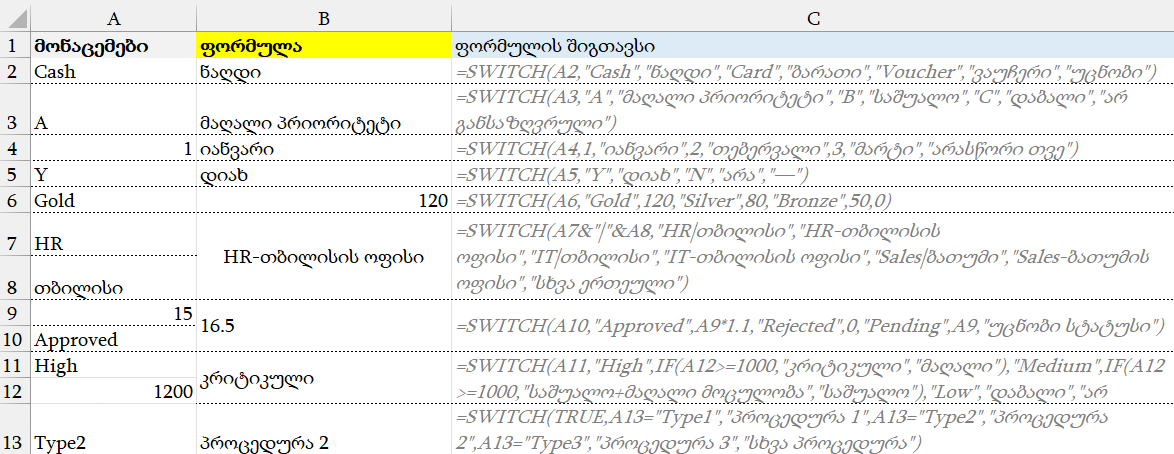This screenshot has width=1174, height=454.
Task: Select column A header
Action: tap(114, 16)
